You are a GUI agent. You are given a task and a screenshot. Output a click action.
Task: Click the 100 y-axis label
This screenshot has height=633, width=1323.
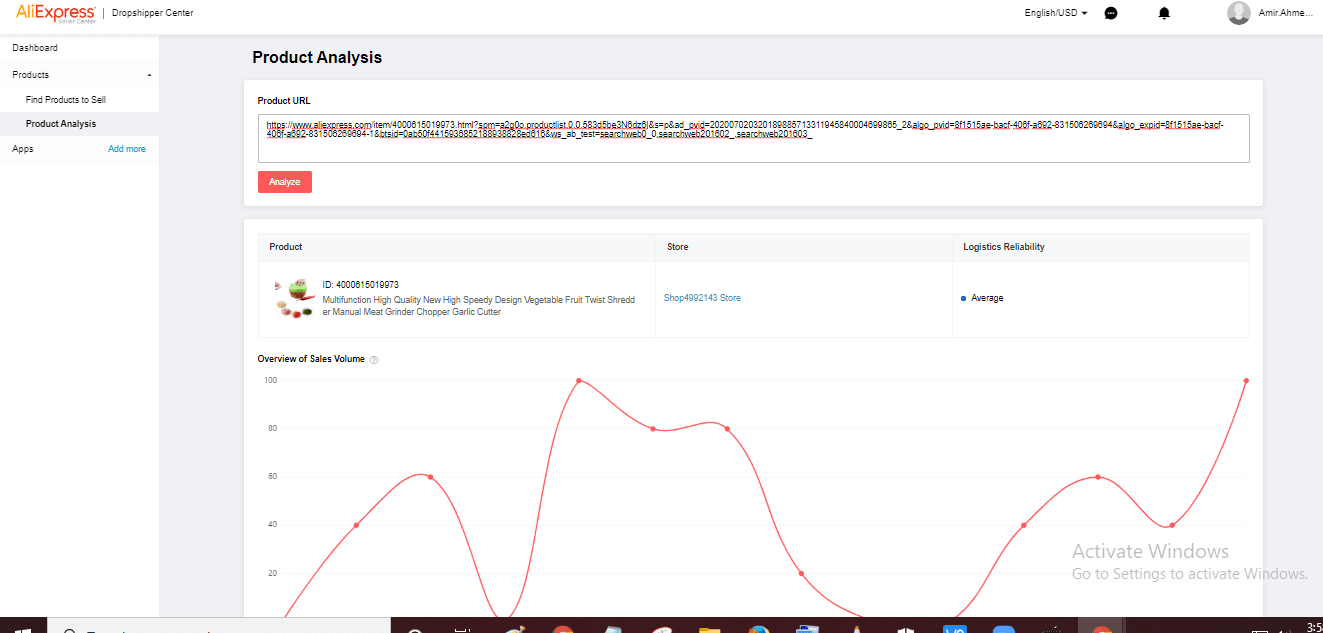[270, 380]
